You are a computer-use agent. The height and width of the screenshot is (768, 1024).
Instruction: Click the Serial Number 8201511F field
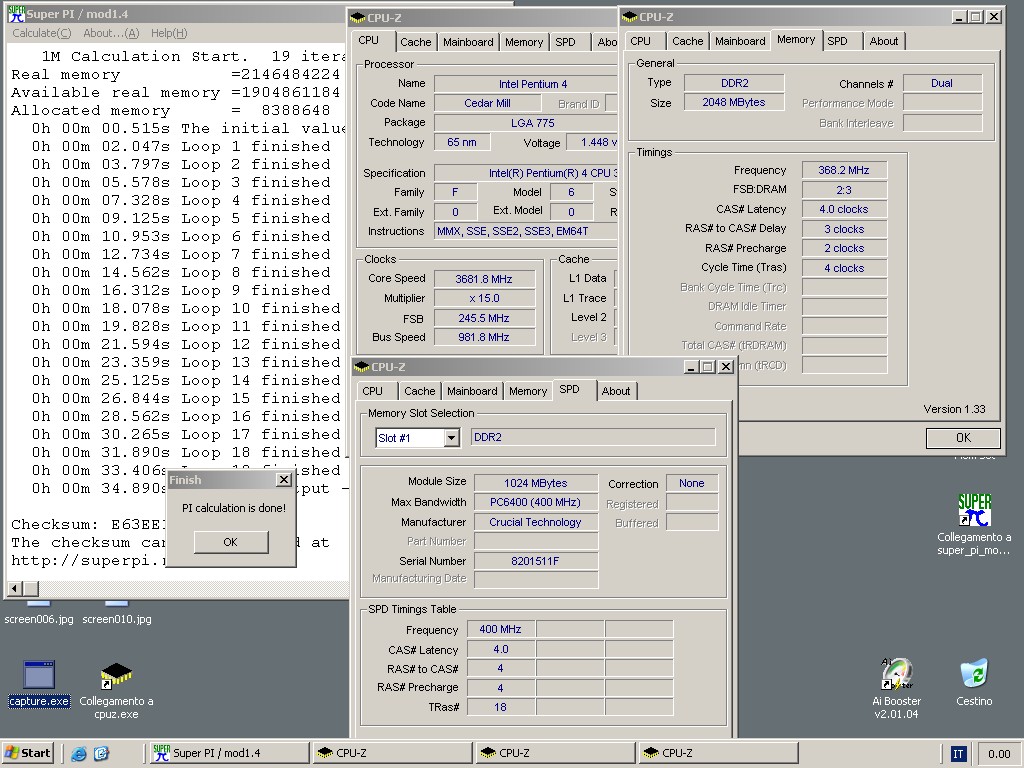pyautogui.click(x=536, y=561)
